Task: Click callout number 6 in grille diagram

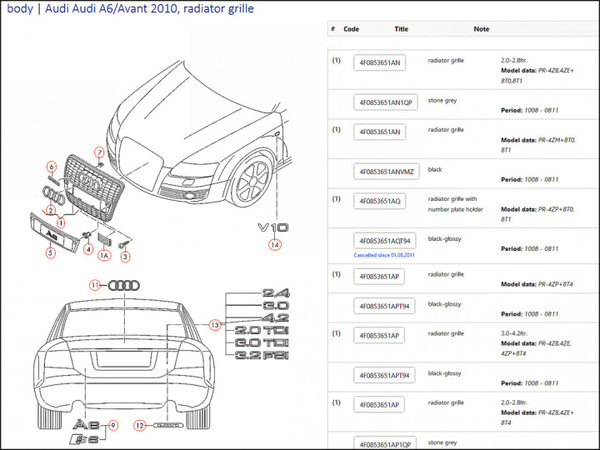Action: click(x=51, y=165)
